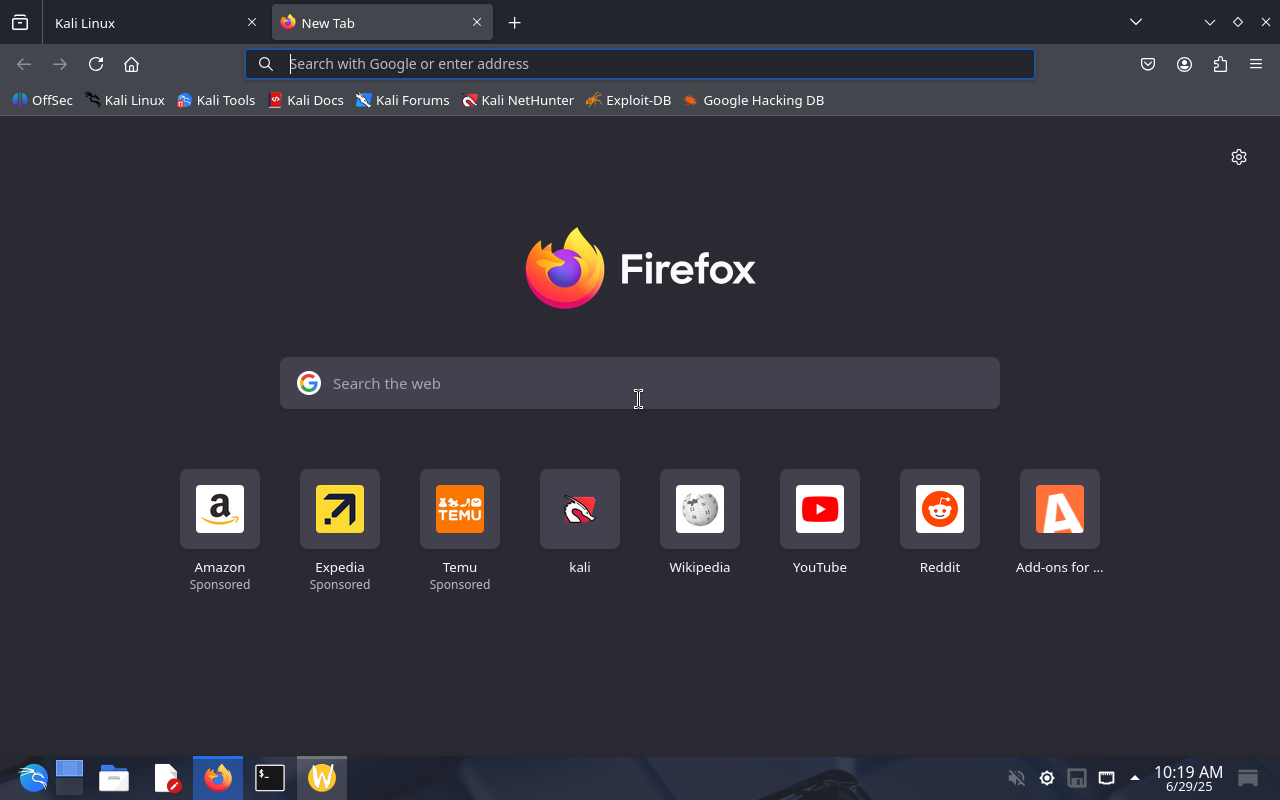Click the workspace switcher in taskbar
This screenshot has width=1280, height=800.
(69, 777)
